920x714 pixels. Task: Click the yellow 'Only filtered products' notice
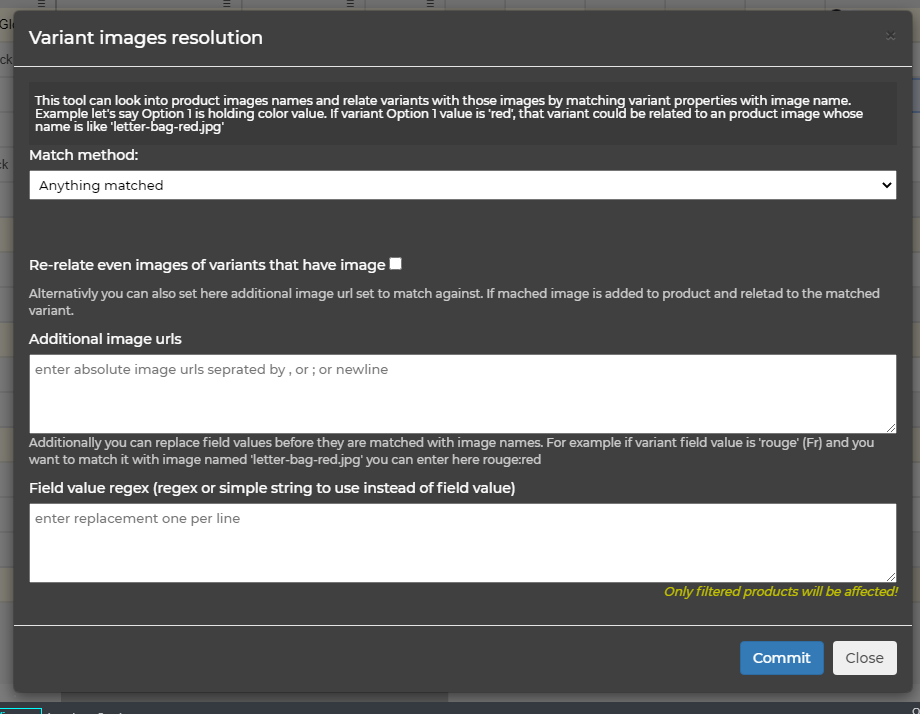(780, 592)
